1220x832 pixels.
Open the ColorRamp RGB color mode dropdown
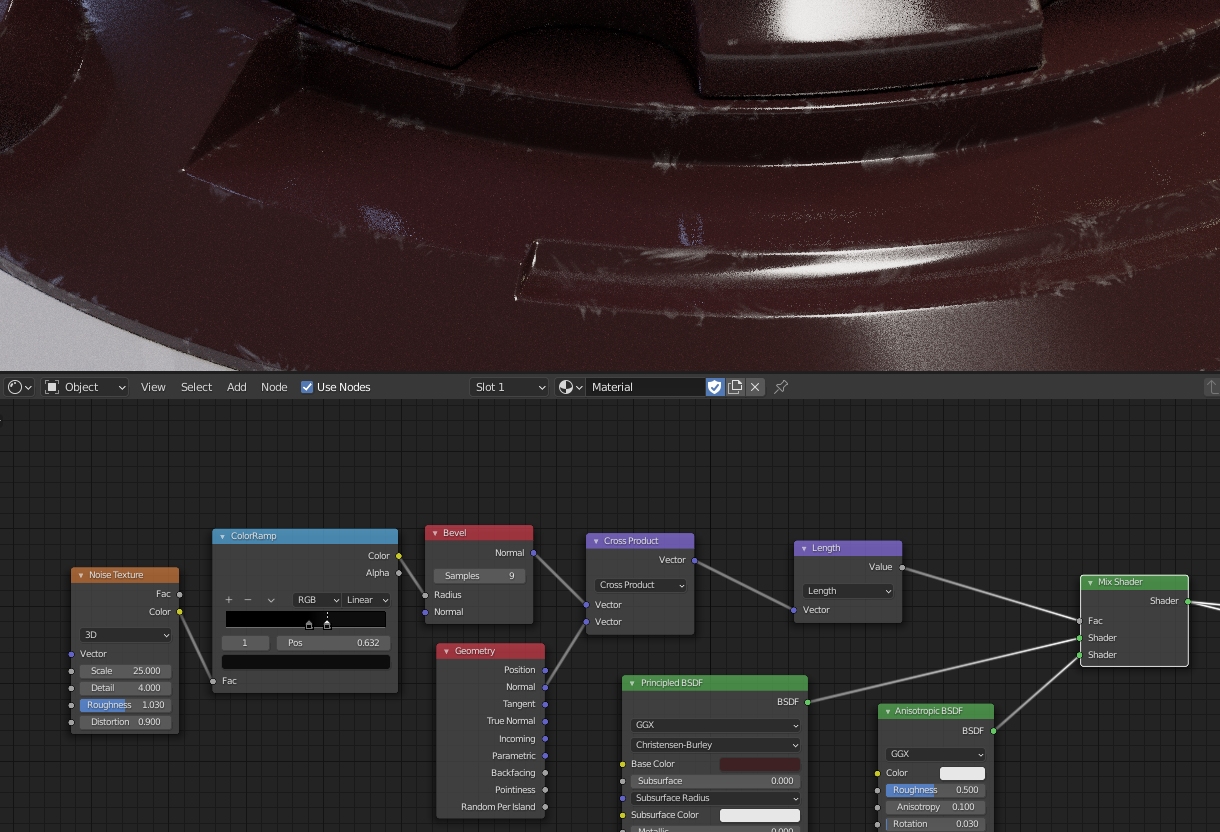(318, 600)
